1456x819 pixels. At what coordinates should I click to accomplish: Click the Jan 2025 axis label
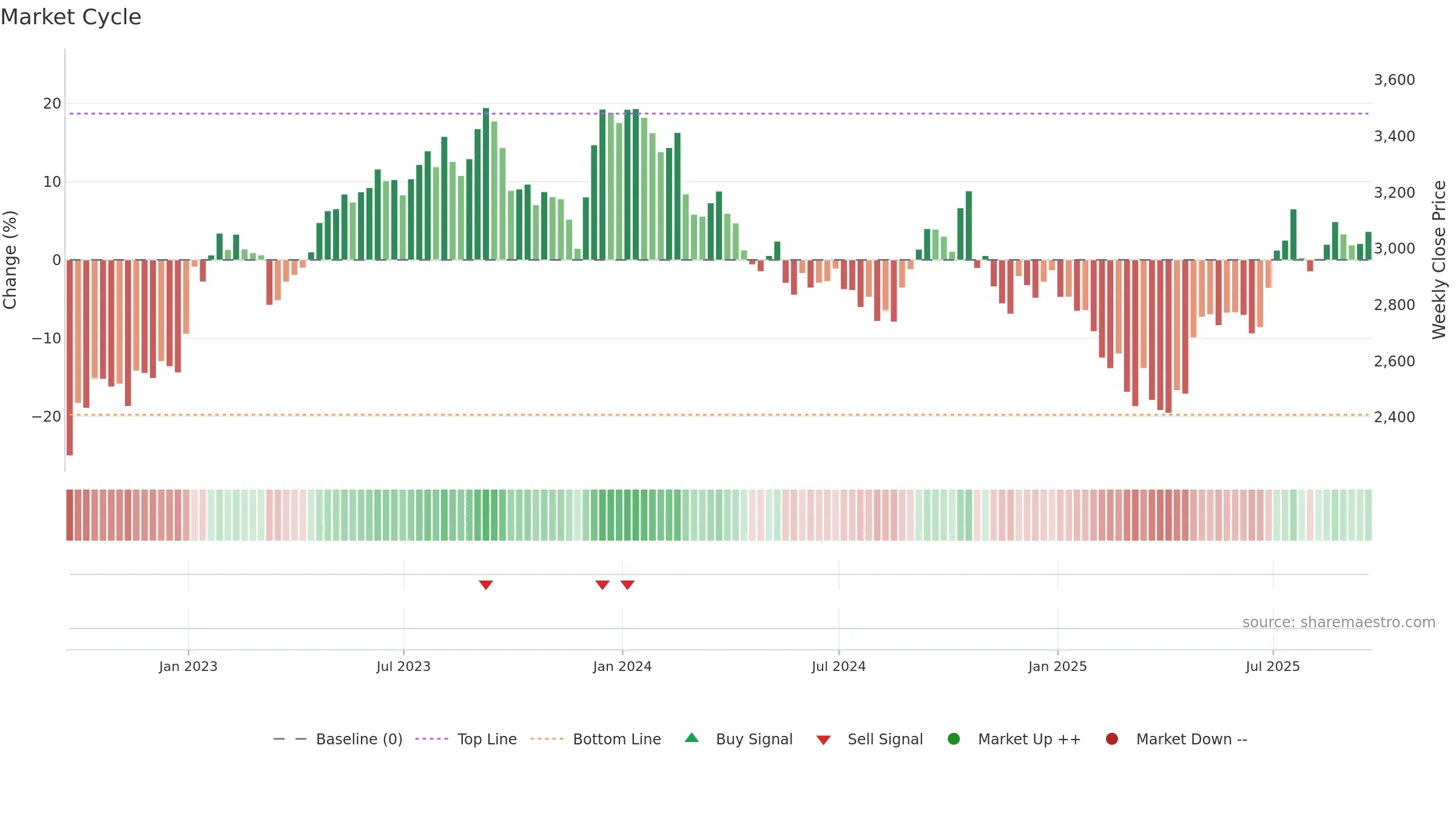pos(1057,667)
